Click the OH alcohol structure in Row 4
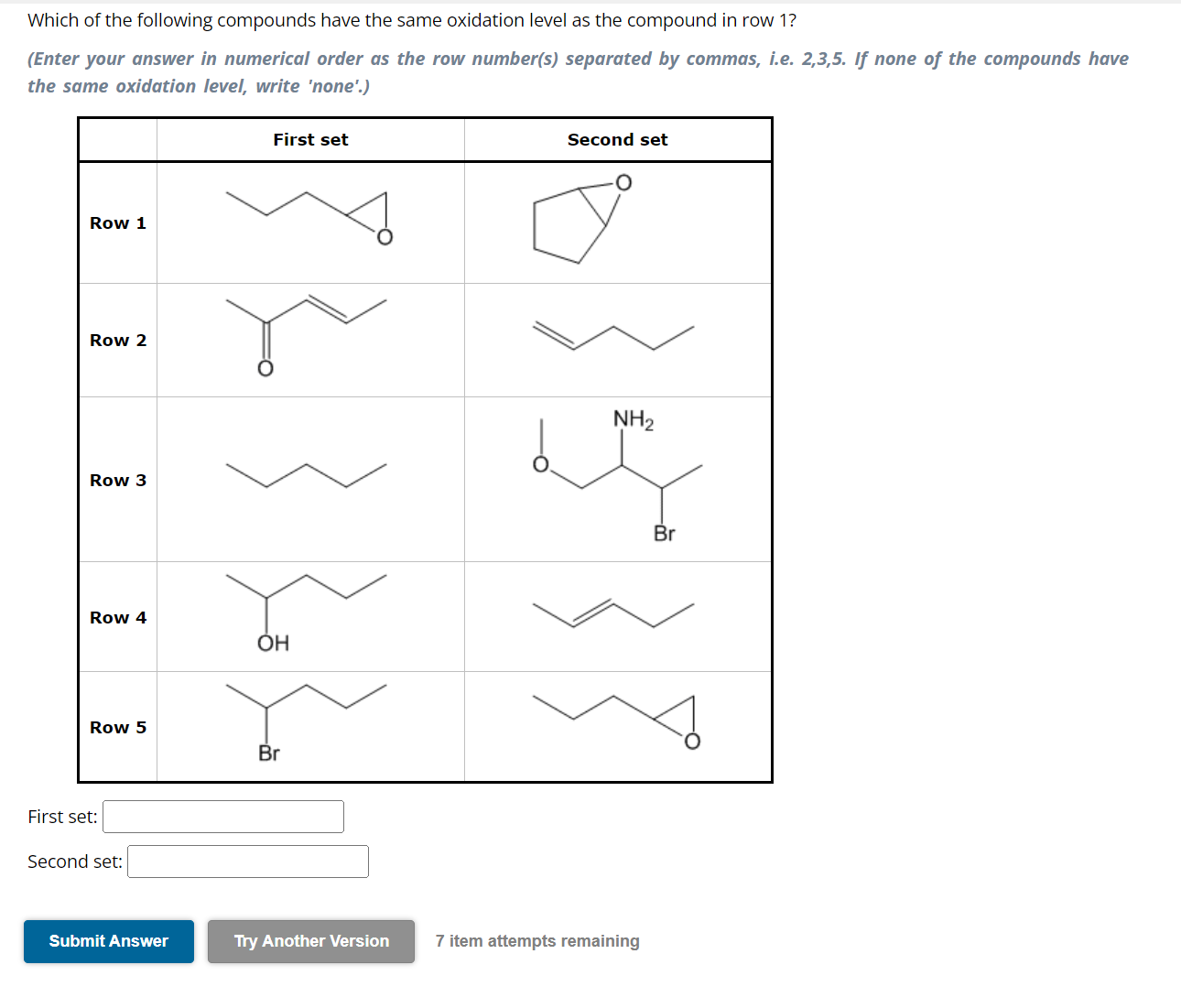This screenshot has height=1008, width=1181. pyautogui.click(x=307, y=609)
